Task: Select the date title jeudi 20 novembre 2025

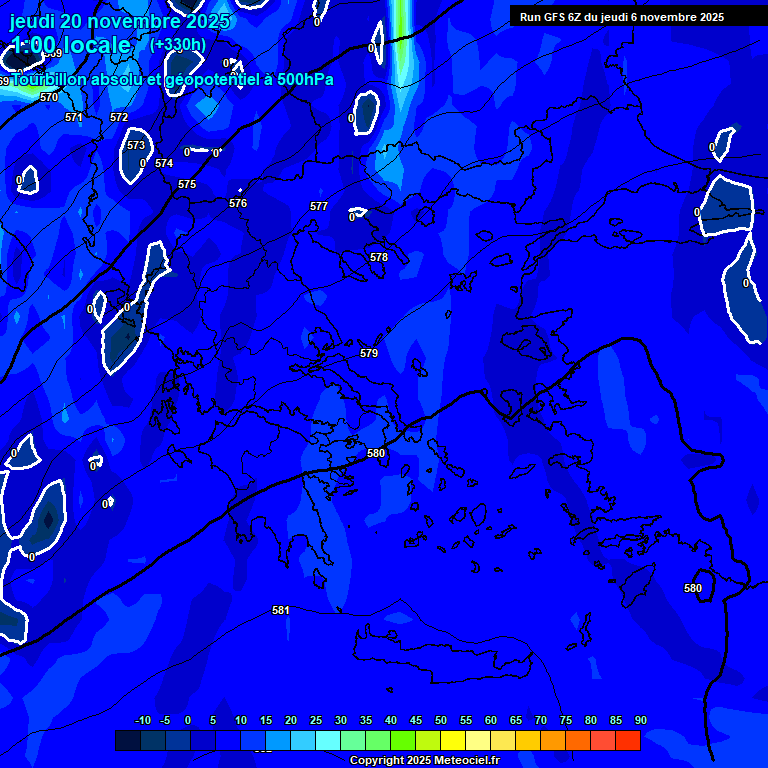Action: [119, 21]
